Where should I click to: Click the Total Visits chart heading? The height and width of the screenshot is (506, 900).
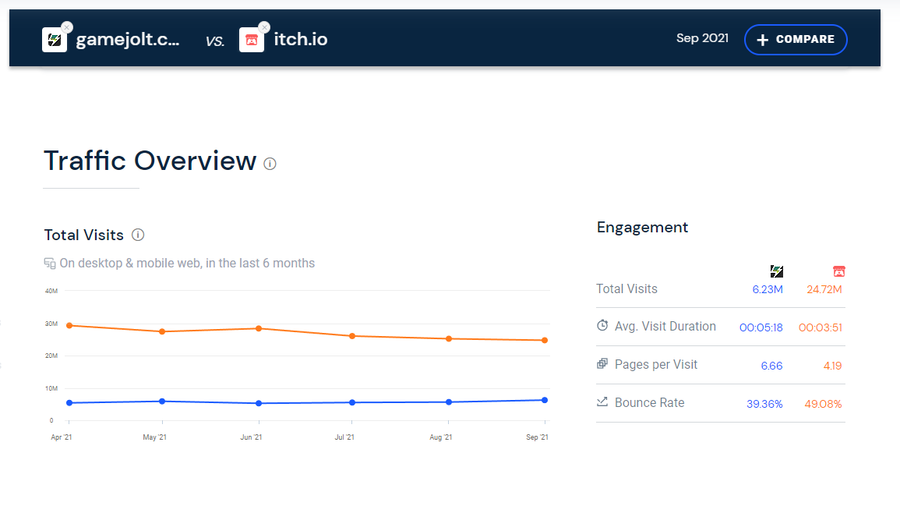pyautogui.click(x=84, y=235)
